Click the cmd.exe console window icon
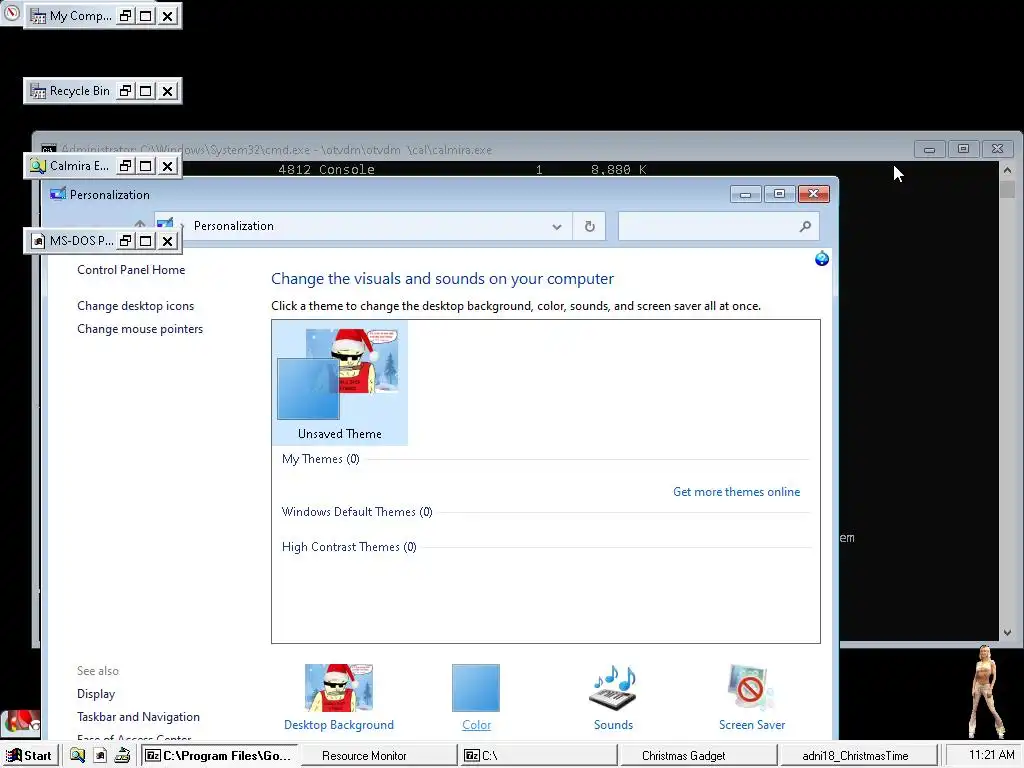Image resolution: width=1024 pixels, height=768 pixels. pos(48,150)
